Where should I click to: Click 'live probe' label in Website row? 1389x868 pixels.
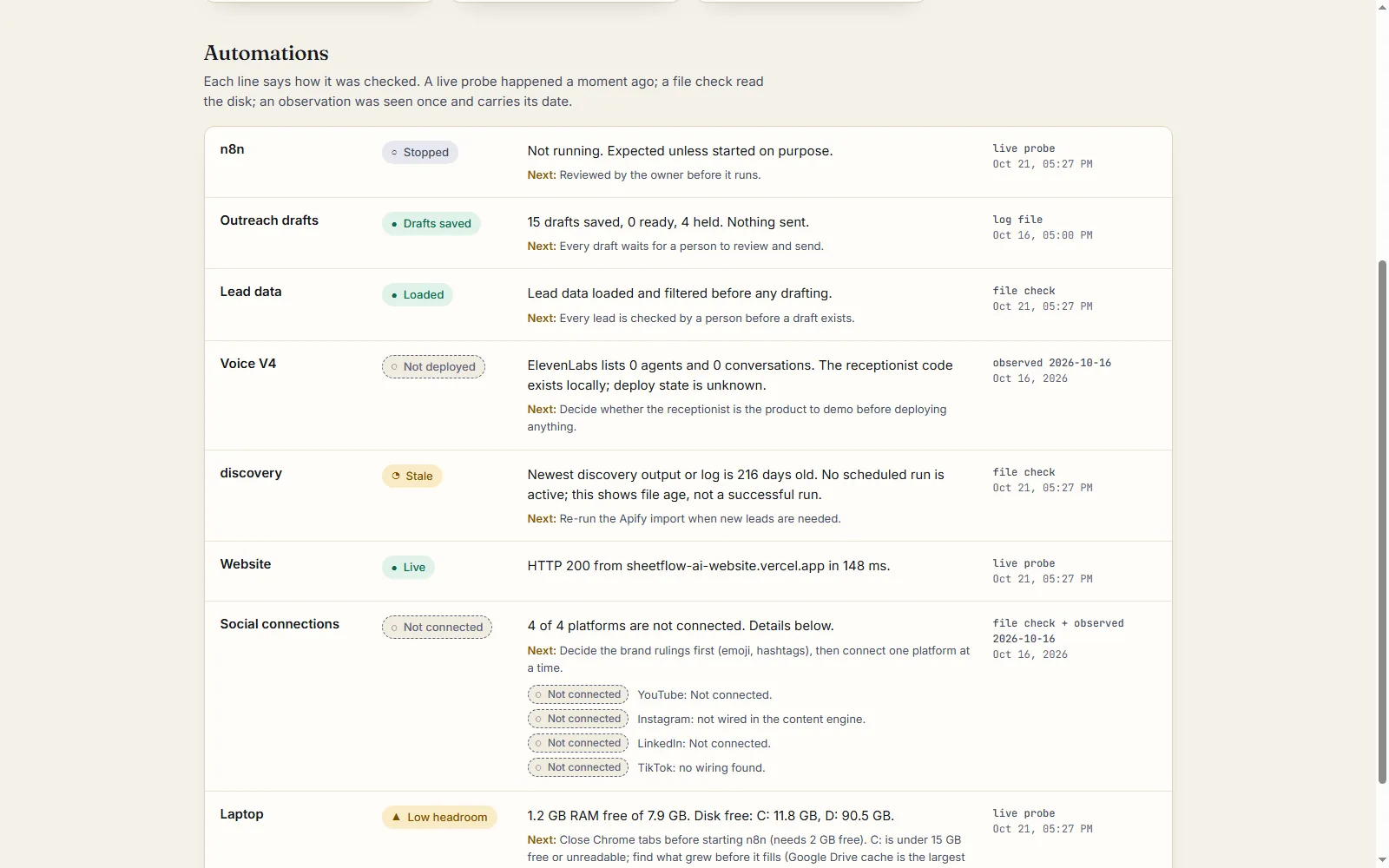pos(1024,563)
